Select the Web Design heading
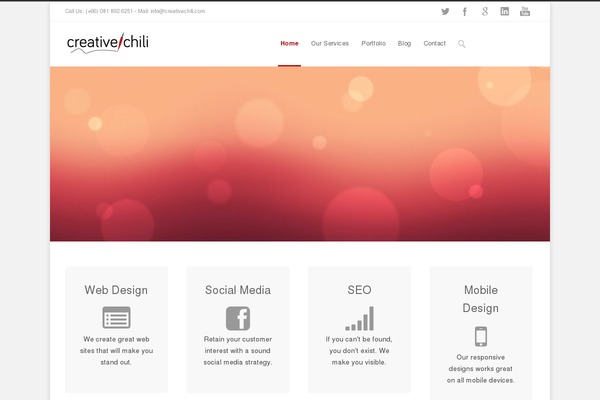The height and width of the screenshot is (400, 600). point(116,290)
